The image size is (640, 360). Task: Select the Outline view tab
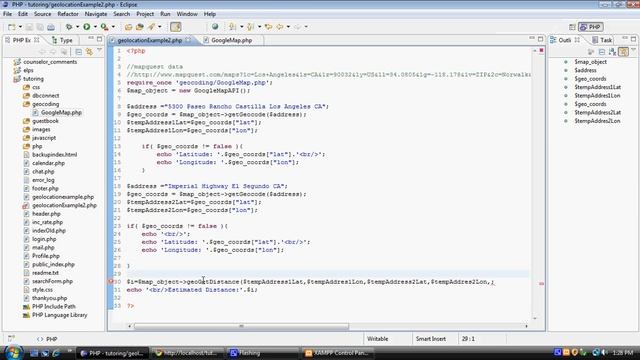pos(565,40)
